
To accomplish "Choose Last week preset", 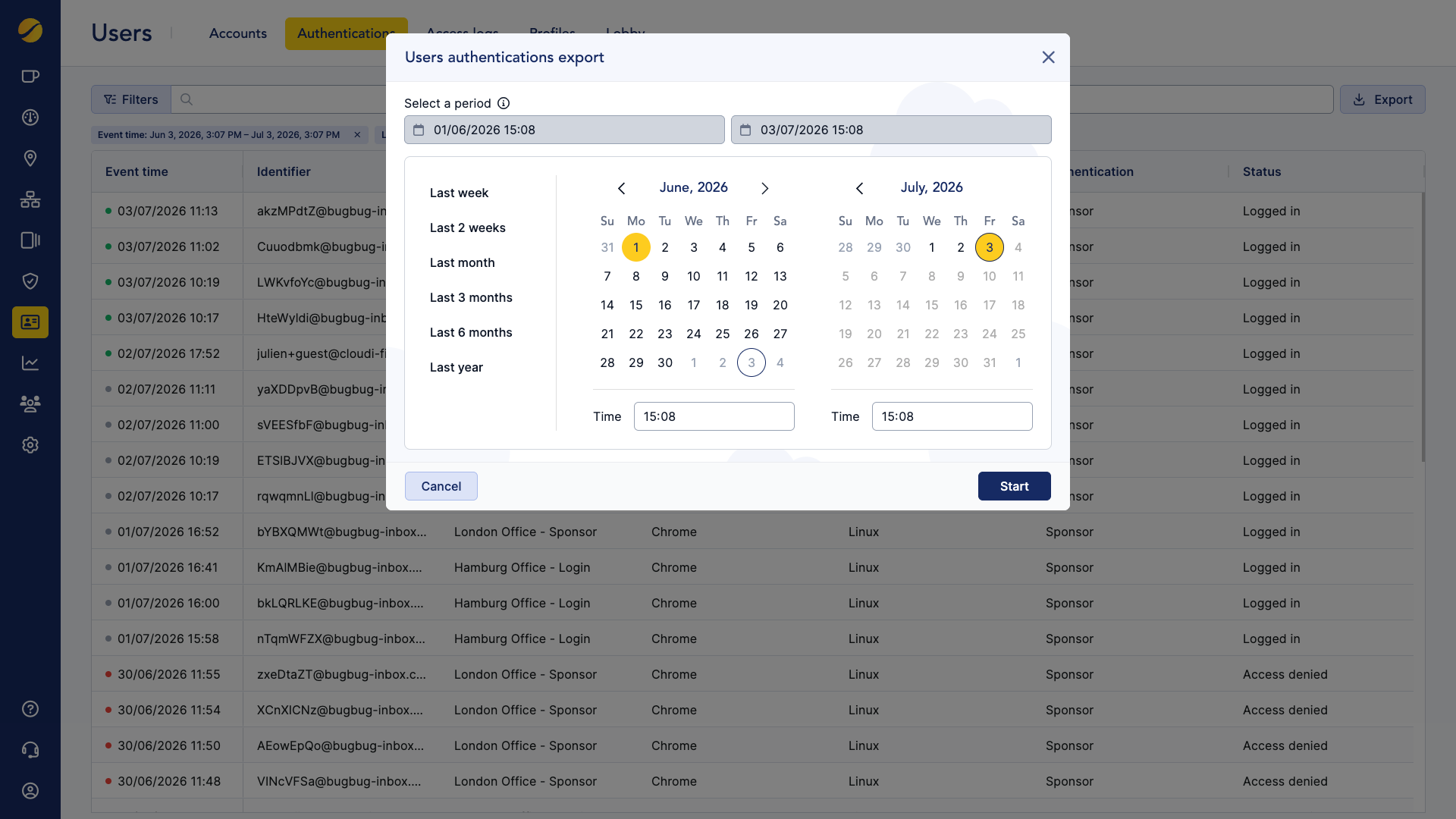I will pyautogui.click(x=459, y=193).
